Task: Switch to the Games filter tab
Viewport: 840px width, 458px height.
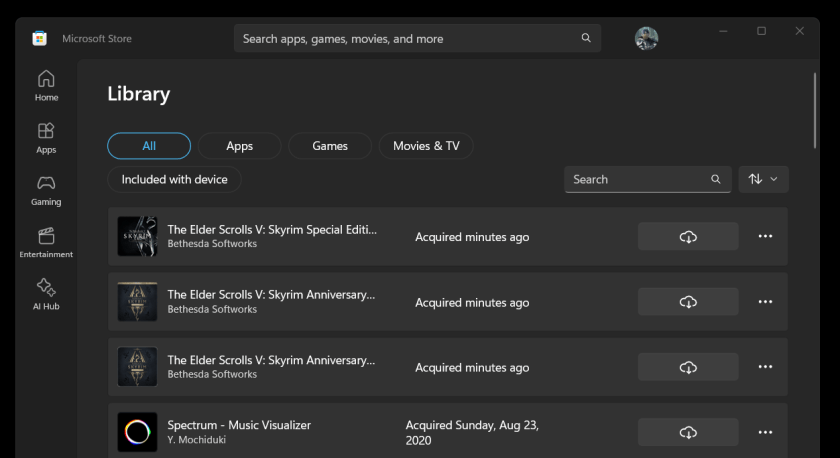Action: click(330, 146)
